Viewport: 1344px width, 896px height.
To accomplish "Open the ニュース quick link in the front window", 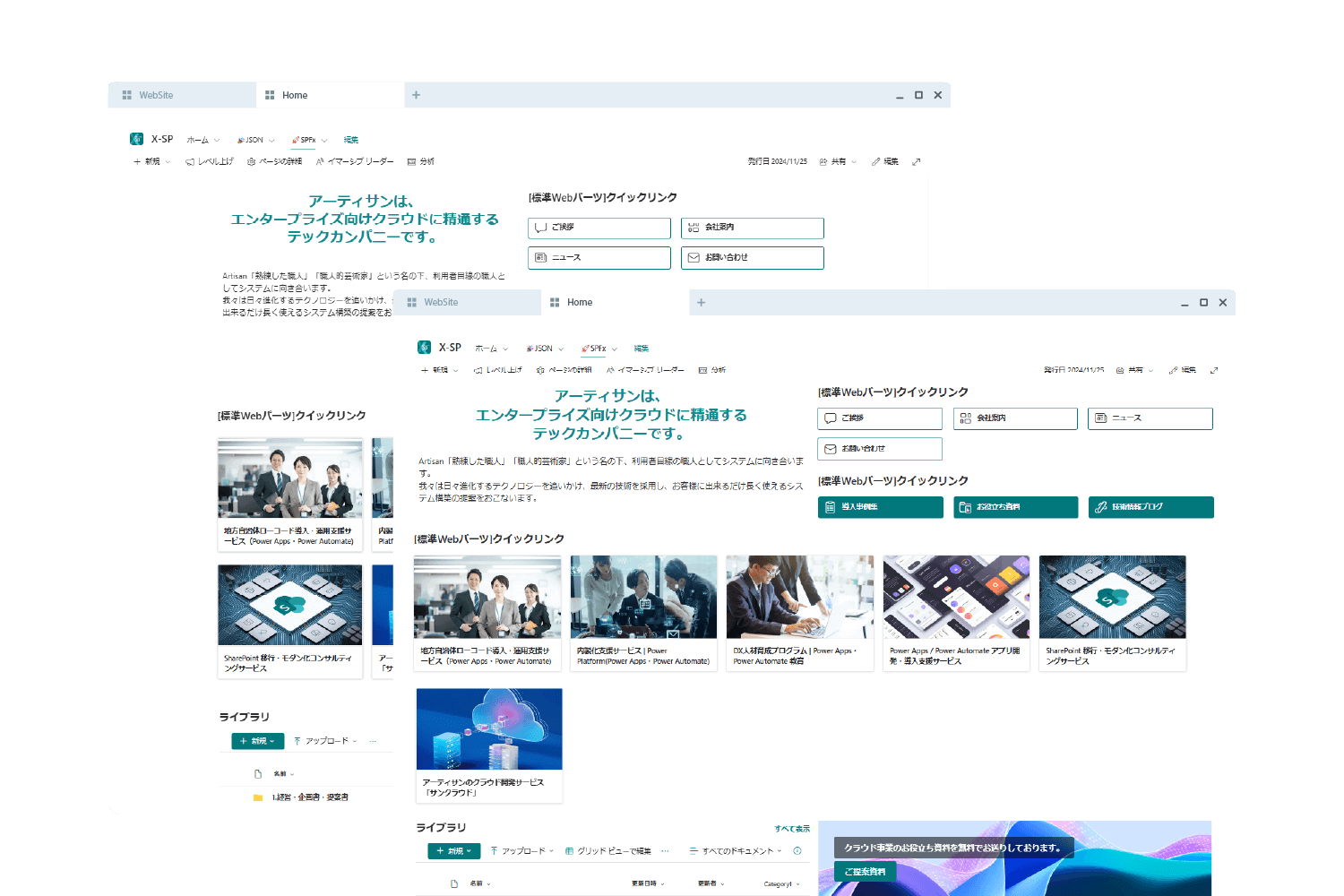I will (x=1150, y=418).
